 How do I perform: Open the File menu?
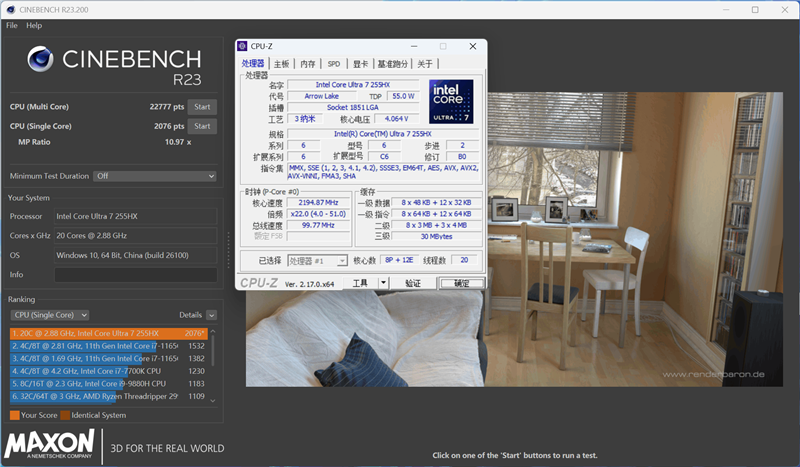pos(12,25)
